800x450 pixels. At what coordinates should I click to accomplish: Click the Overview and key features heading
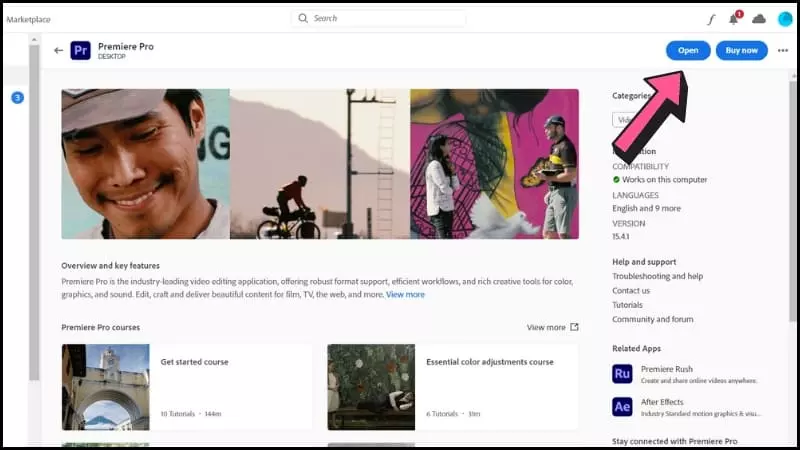tap(110, 266)
